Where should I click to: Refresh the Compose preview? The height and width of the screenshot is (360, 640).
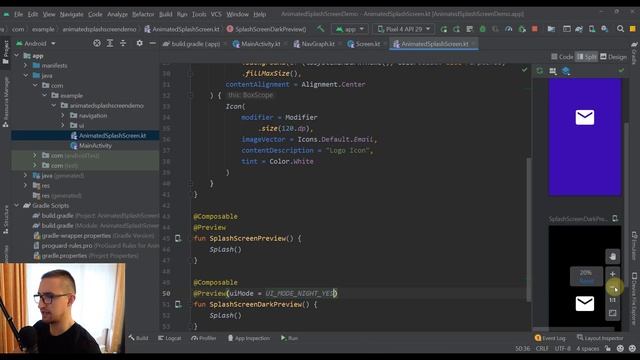click(540, 71)
